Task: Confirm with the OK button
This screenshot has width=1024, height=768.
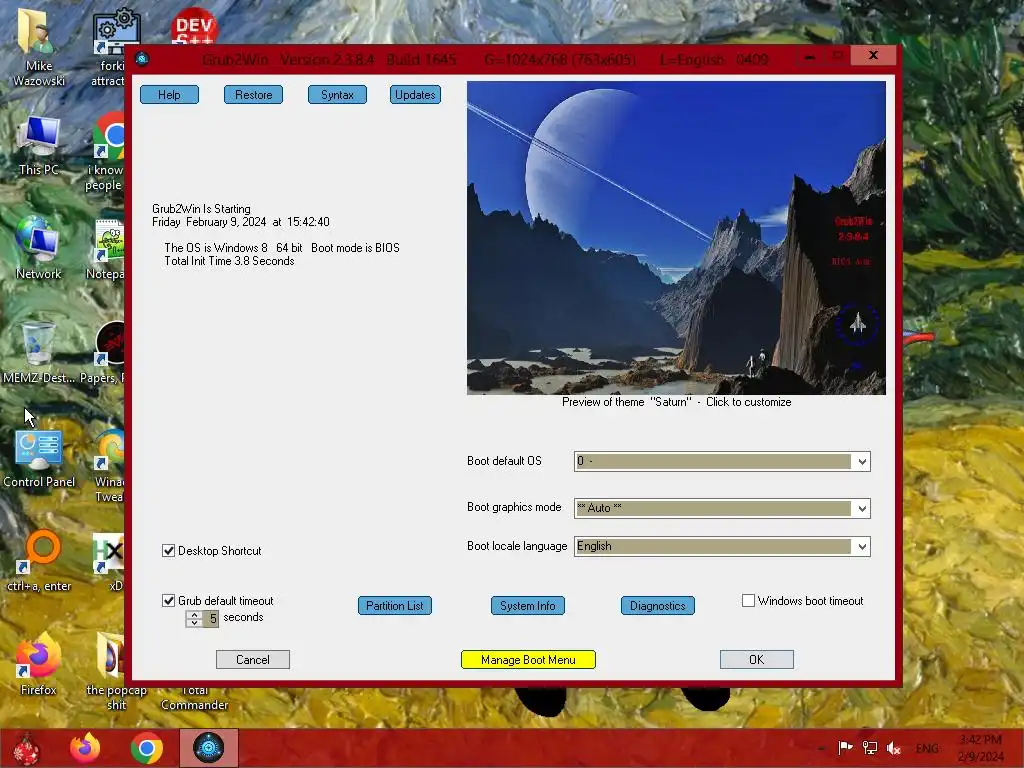Action: click(757, 660)
